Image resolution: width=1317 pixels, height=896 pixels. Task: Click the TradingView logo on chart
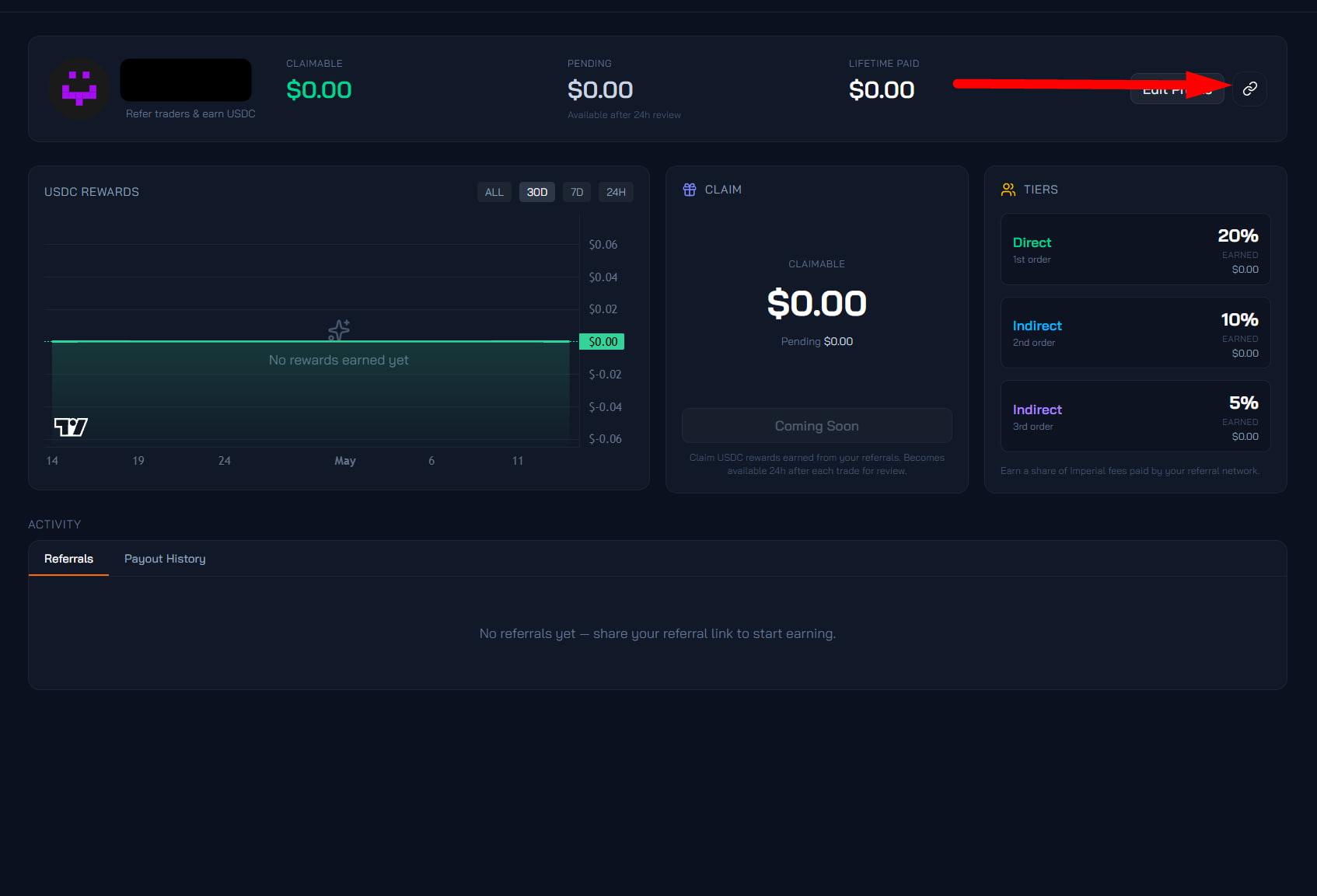pos(71,427)
